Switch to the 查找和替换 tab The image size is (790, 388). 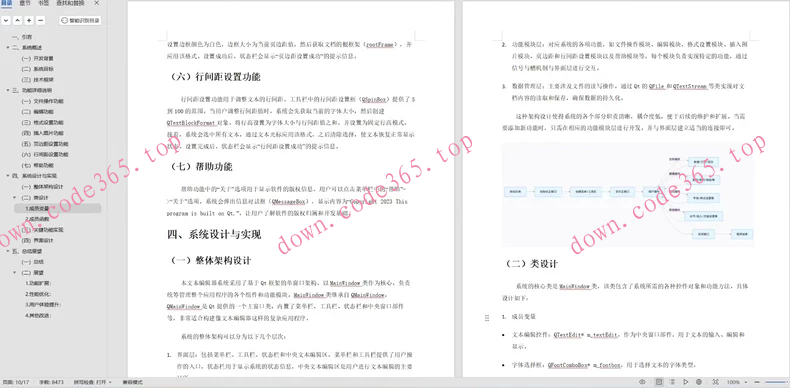tap(71, 3)
